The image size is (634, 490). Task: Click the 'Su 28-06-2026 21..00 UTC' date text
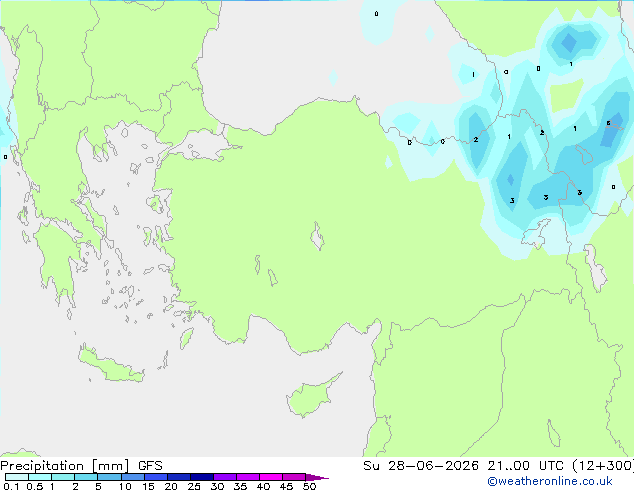pyautogui.click(x=463, y=466)
